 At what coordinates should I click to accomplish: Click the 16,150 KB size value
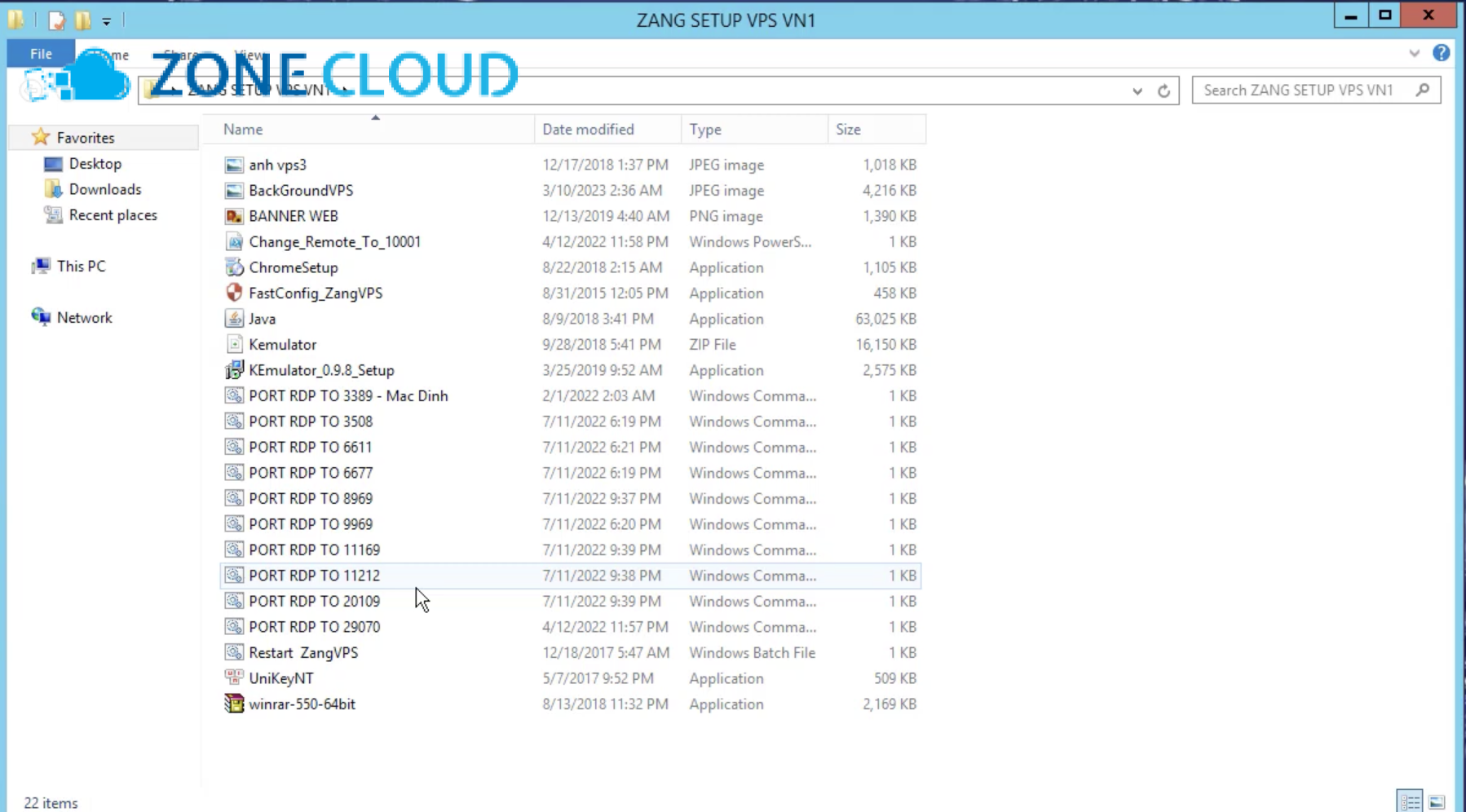tap(885, 345)
